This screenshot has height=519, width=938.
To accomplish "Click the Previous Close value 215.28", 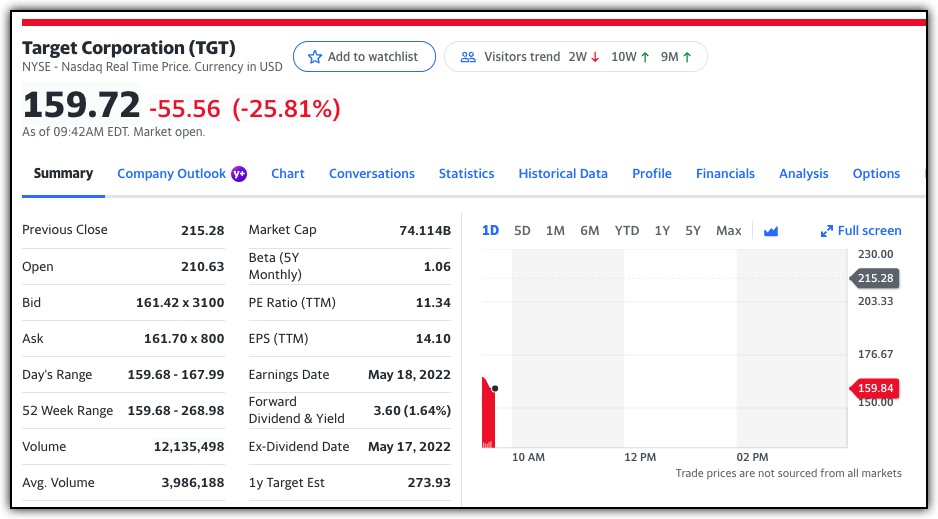I will click(203, 231).
